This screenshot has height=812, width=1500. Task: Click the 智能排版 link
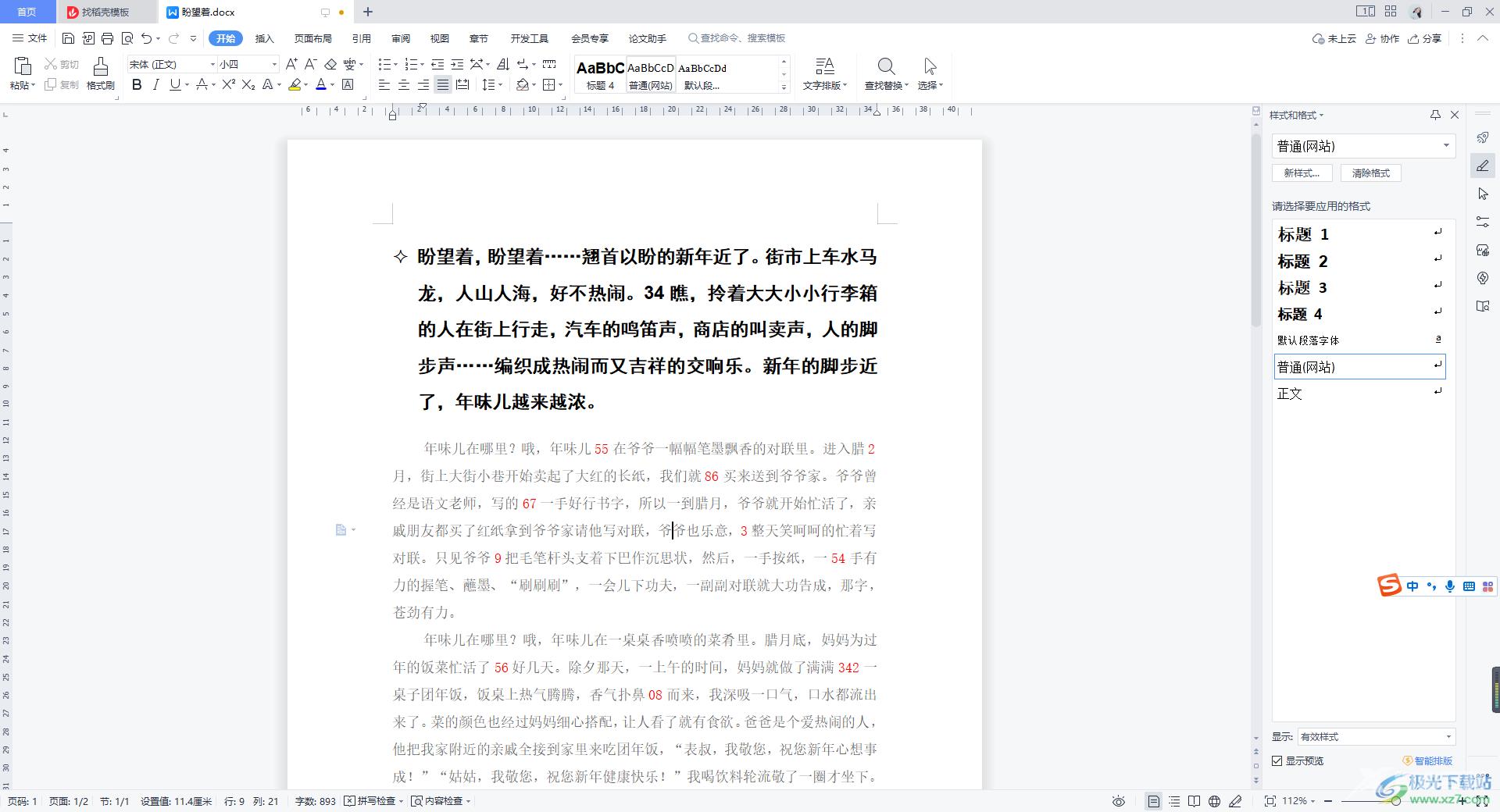point(1427,760)
